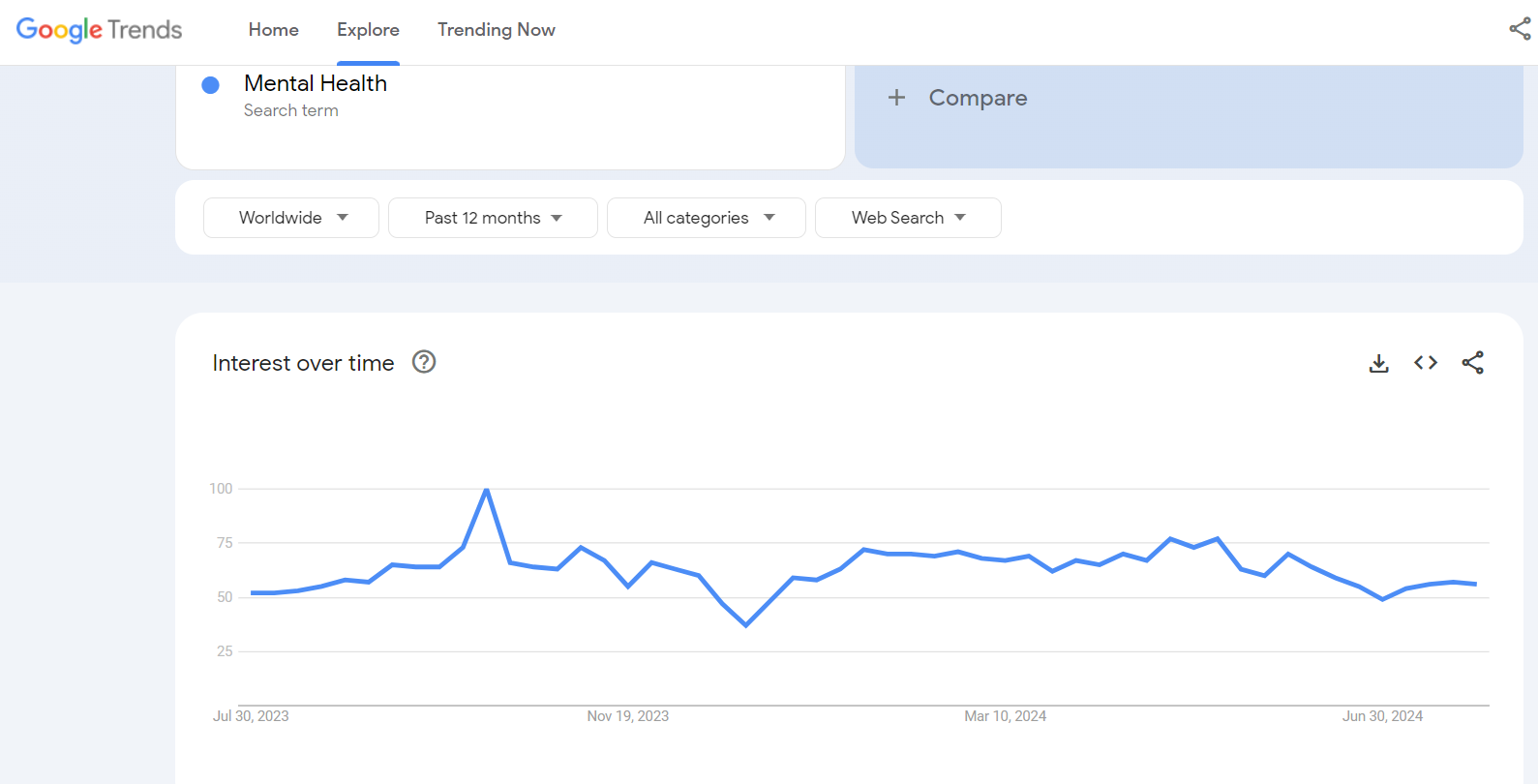Click the Compare button

[978, 98]
